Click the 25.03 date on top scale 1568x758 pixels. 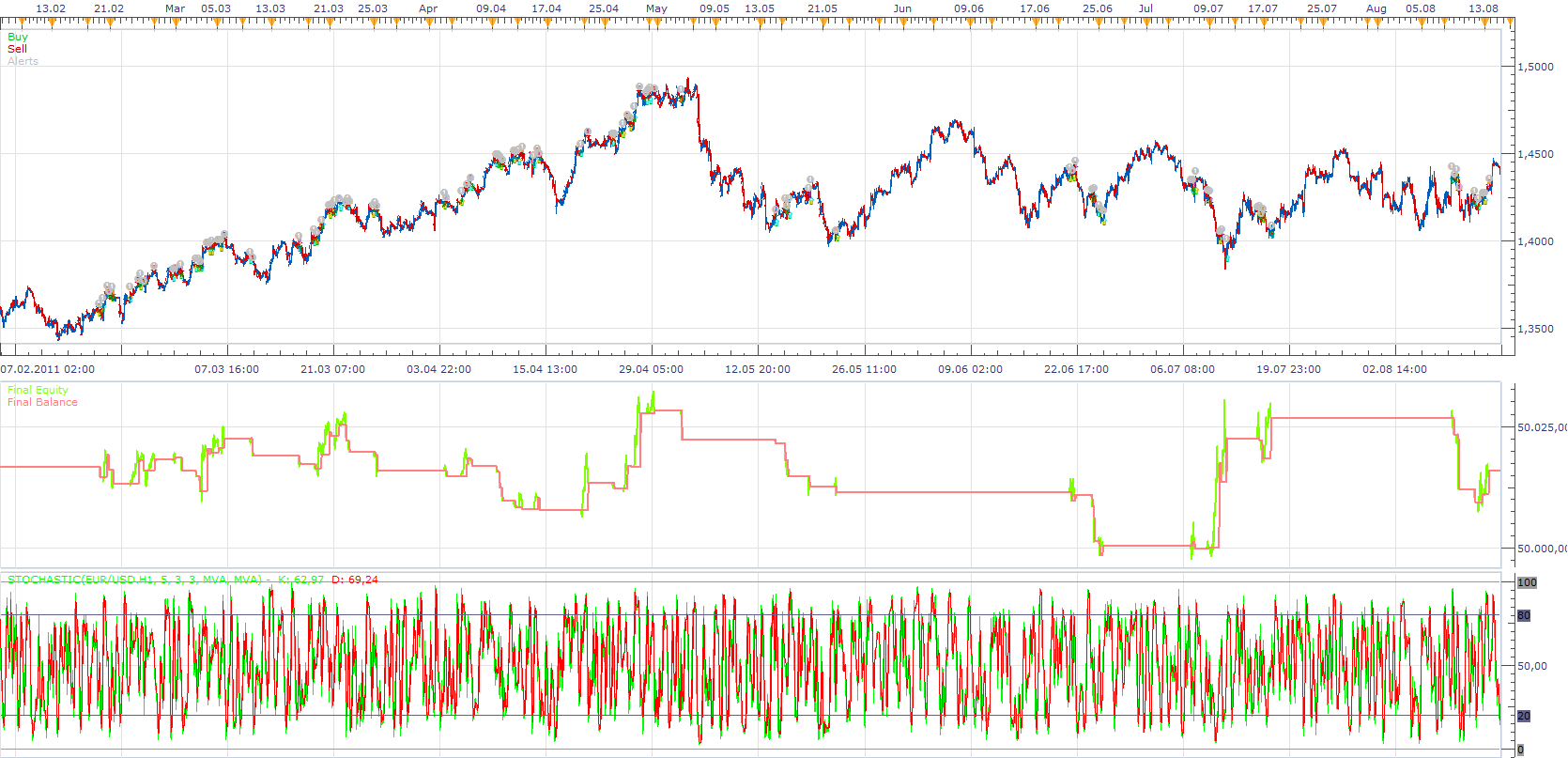pos(373,8)
